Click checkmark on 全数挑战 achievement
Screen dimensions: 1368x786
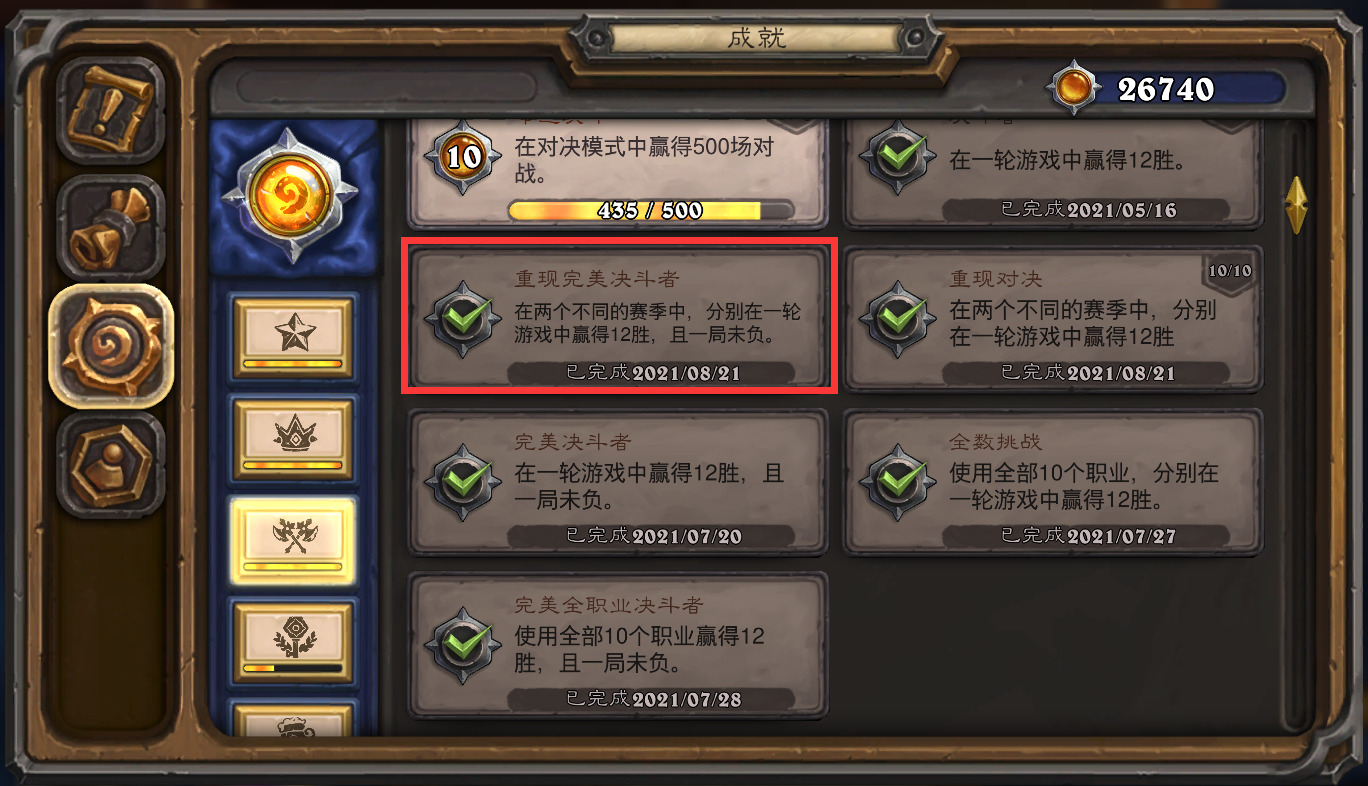897,482
